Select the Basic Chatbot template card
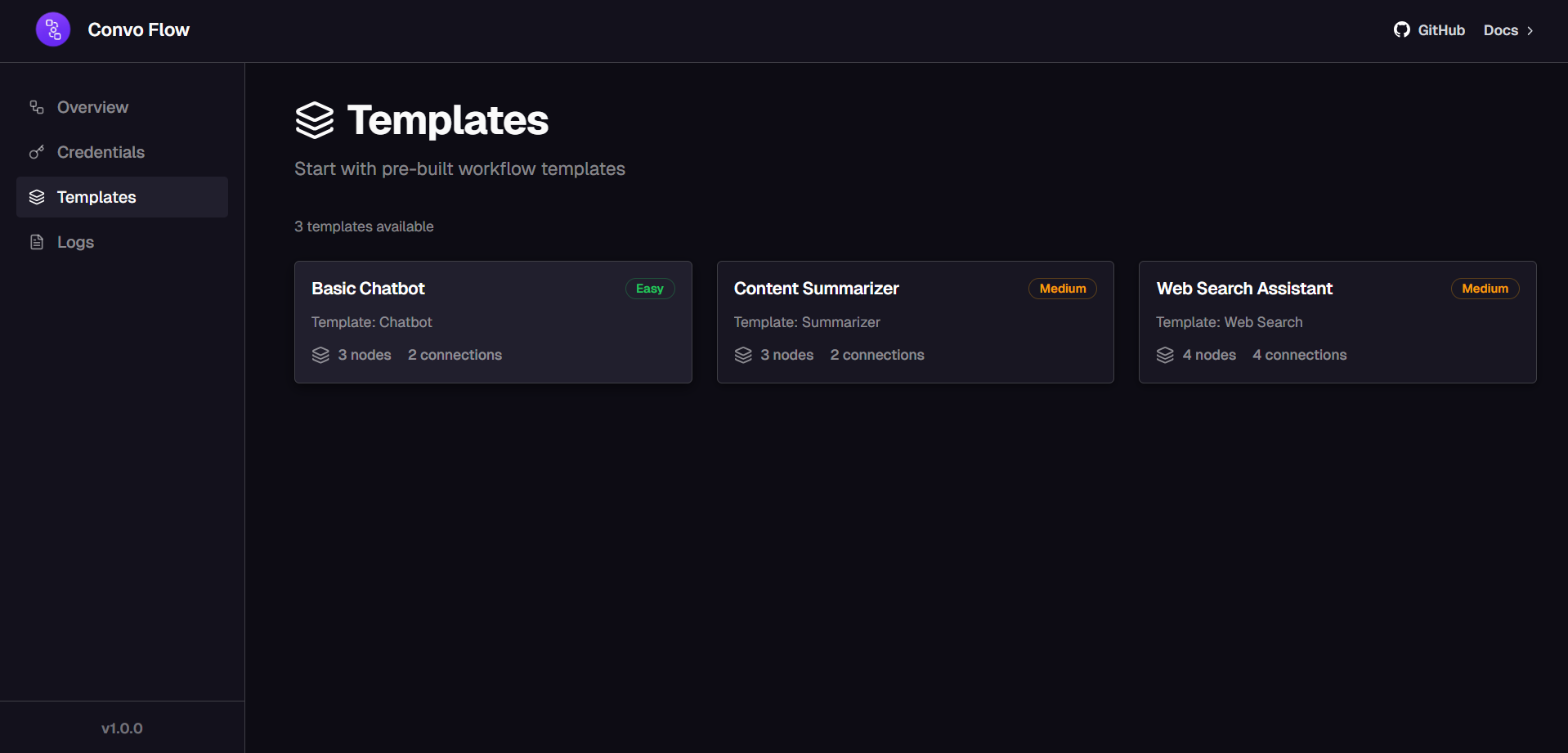The height and width of the screenshot is (753, 1568). click(492, 321)
